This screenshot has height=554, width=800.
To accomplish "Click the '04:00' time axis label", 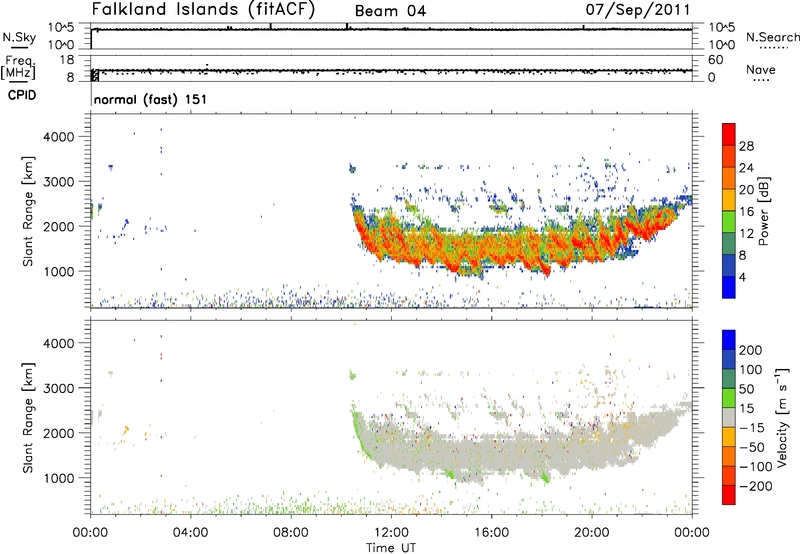I will [x=191, y=533].
